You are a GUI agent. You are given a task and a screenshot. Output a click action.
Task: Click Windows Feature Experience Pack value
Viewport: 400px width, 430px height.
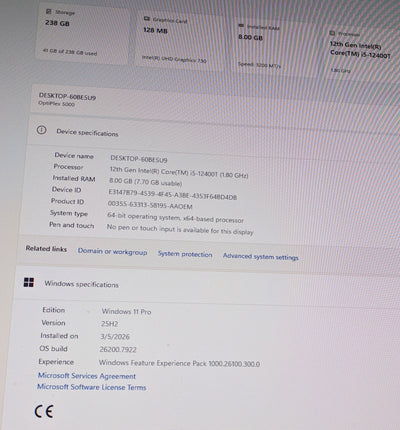pyautogui.click(x=179, y=363)
